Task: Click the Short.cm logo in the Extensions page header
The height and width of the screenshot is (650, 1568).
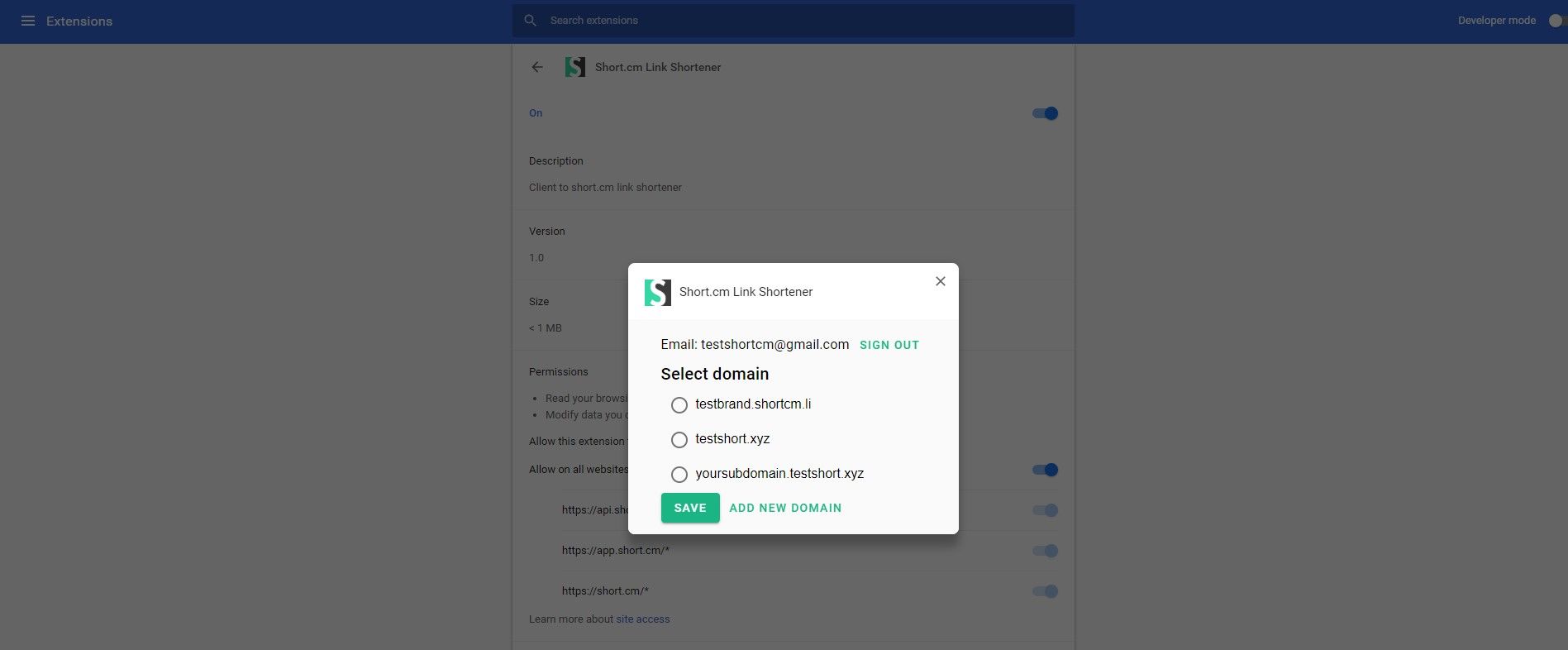Action: tap(575, 67)
